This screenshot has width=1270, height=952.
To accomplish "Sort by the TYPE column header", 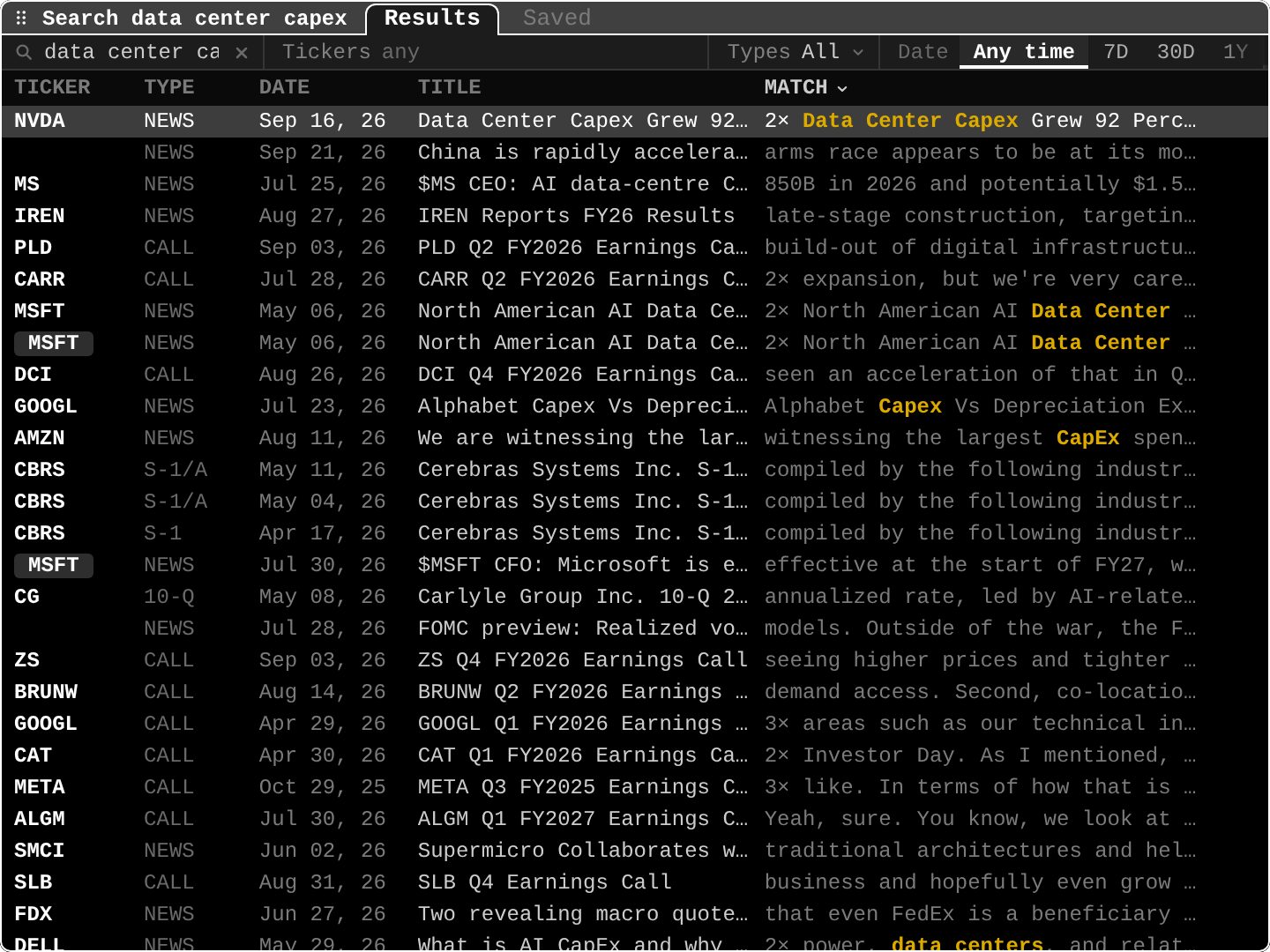I will pos(168,87).
